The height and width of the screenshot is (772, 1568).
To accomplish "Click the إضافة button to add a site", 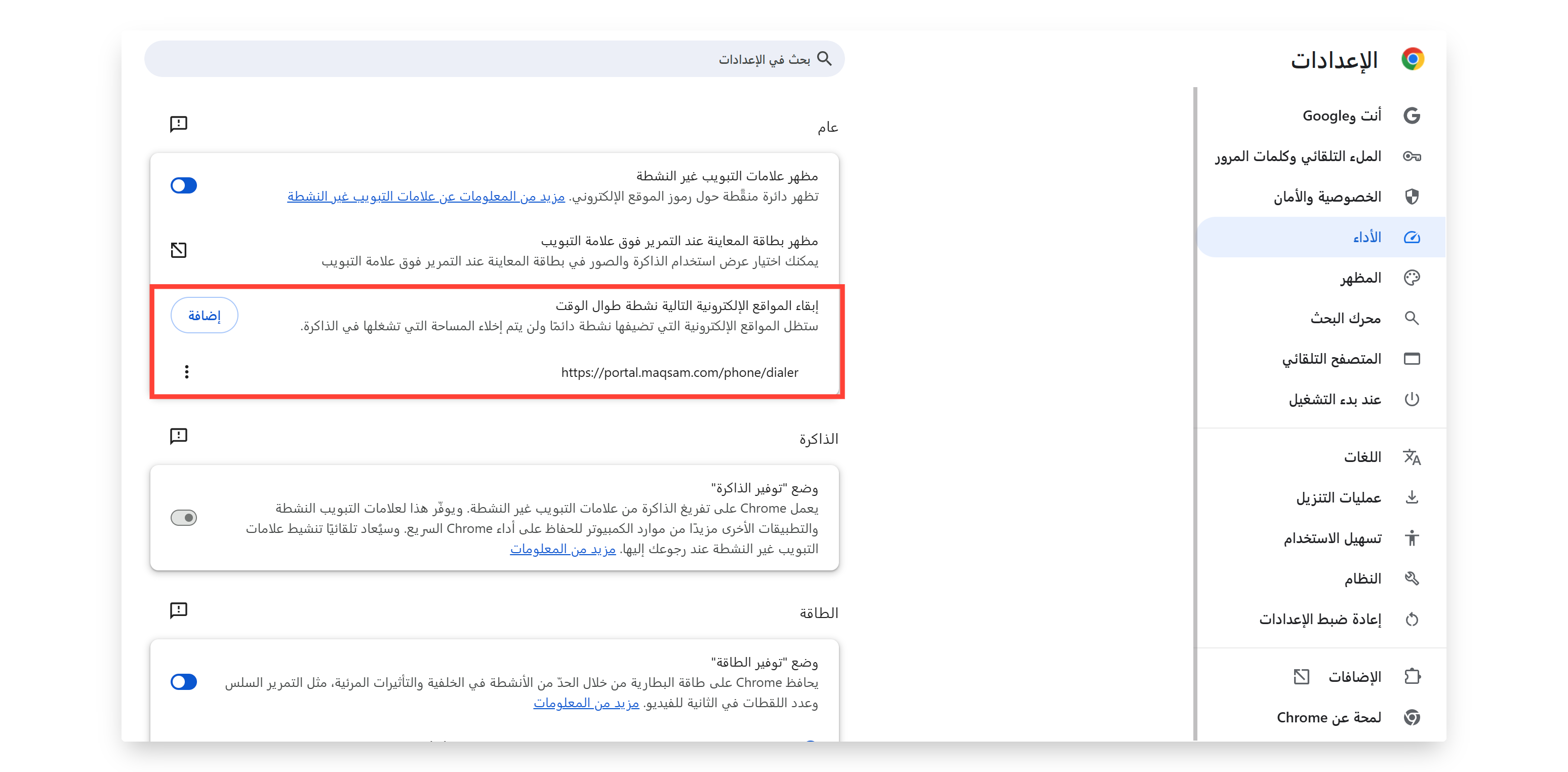I will (x=205, y=316).
